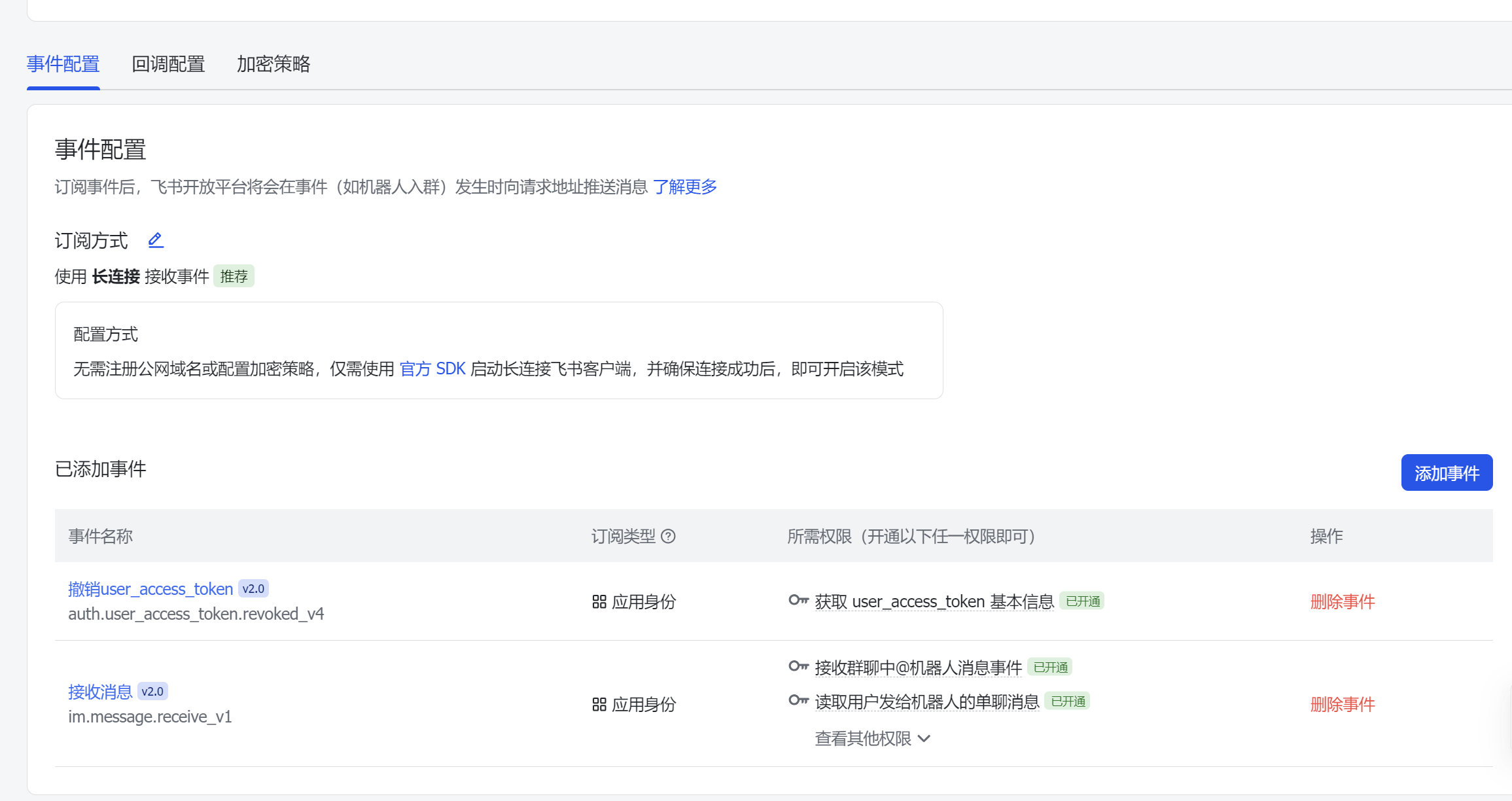
Task: Click the 获取 user_access_token 基本信息 permission
Action: coord(934,602)
